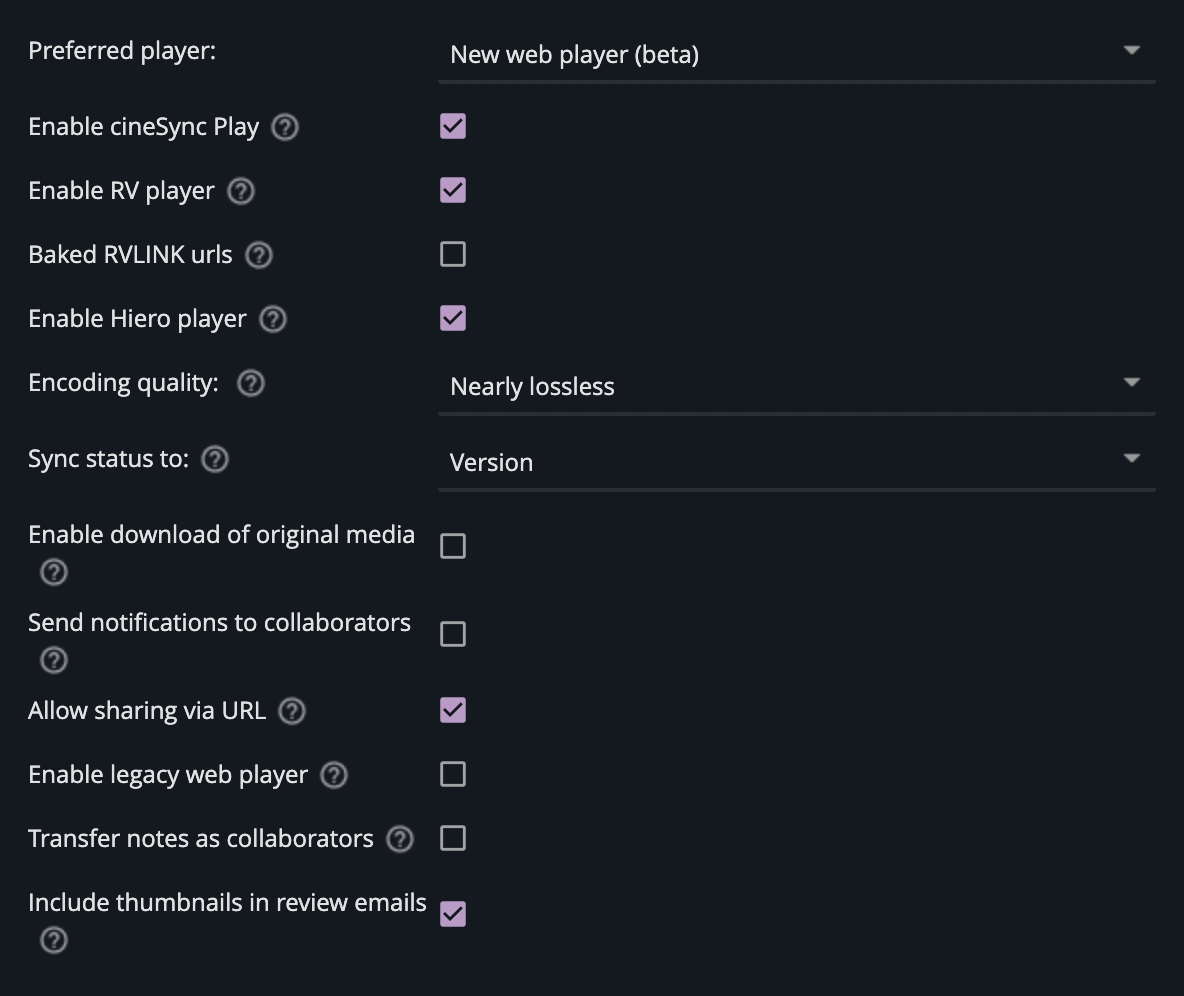
Task: Click the Encoding quality help icon
Action: pos(250,382)
